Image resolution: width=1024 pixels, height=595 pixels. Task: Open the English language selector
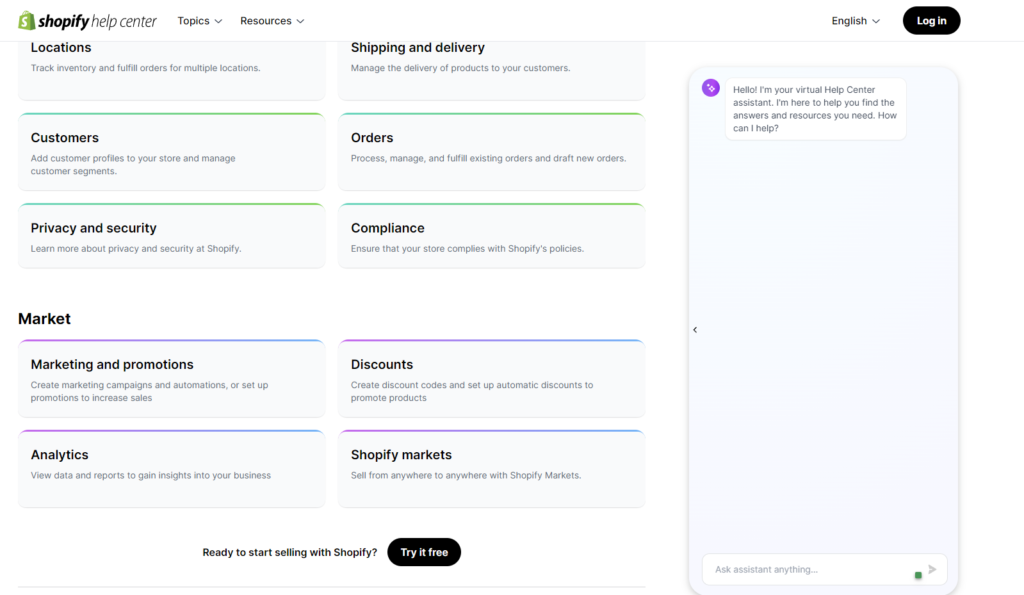(856, 21)
